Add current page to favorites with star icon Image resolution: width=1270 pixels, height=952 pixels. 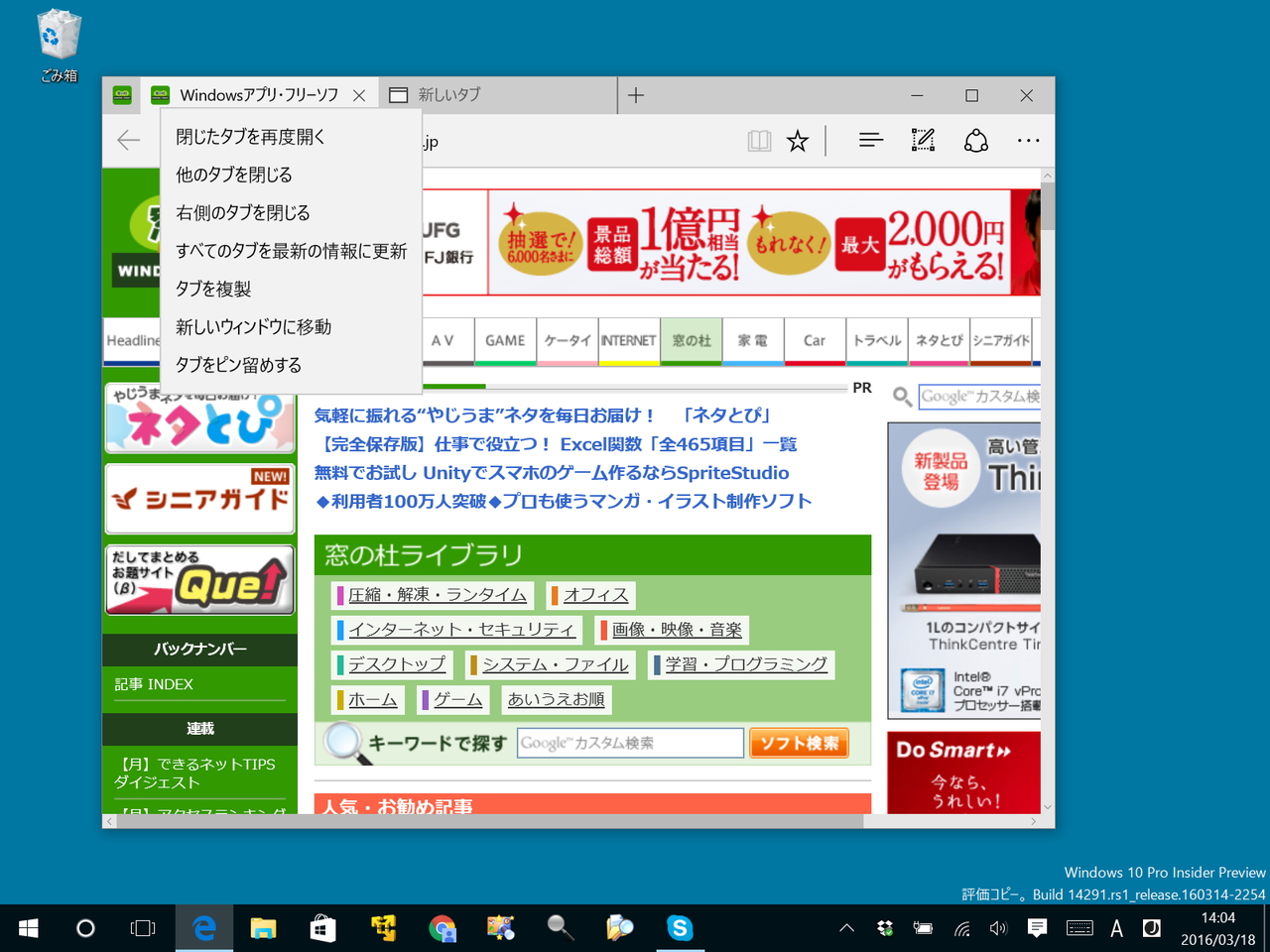[798, 140]
